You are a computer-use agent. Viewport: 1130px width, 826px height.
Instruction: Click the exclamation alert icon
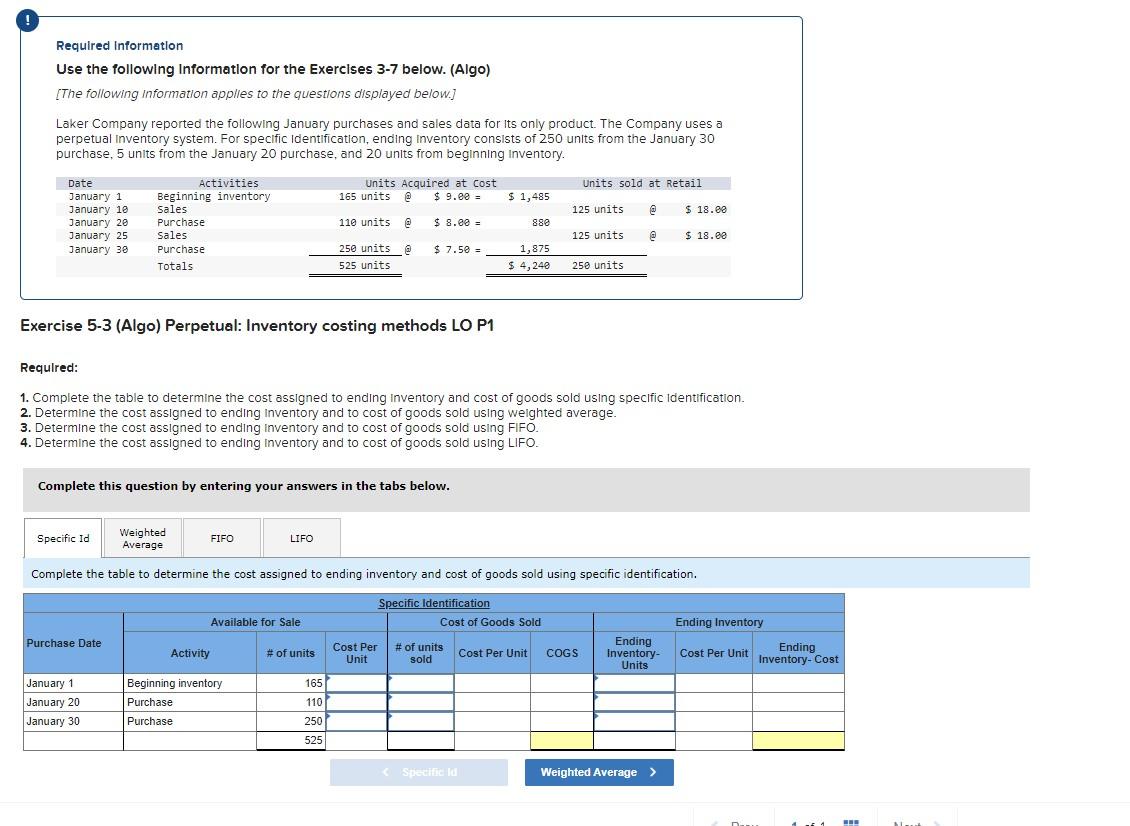point(27,20)
